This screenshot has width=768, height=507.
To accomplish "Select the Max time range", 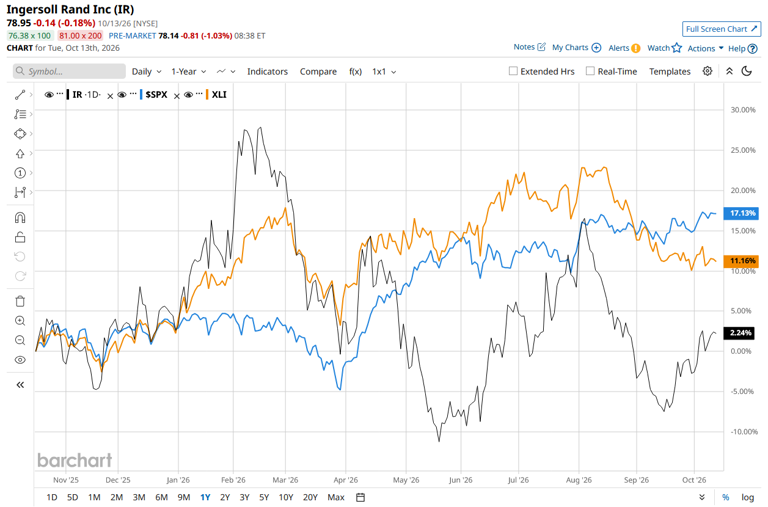I will tap(336, 497).
